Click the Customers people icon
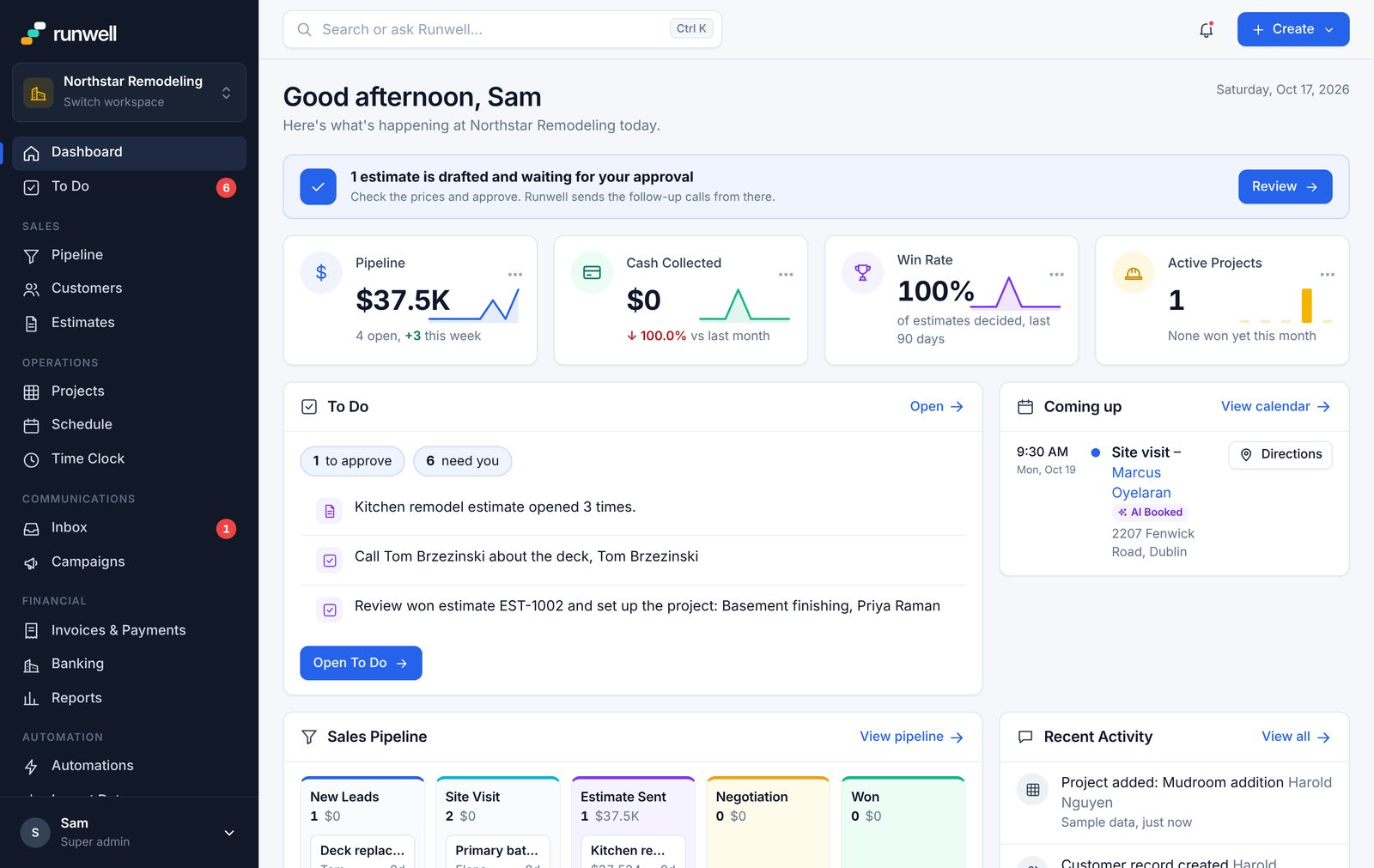Viewport: 1374px width, 868px height. (x=31, y=289)
